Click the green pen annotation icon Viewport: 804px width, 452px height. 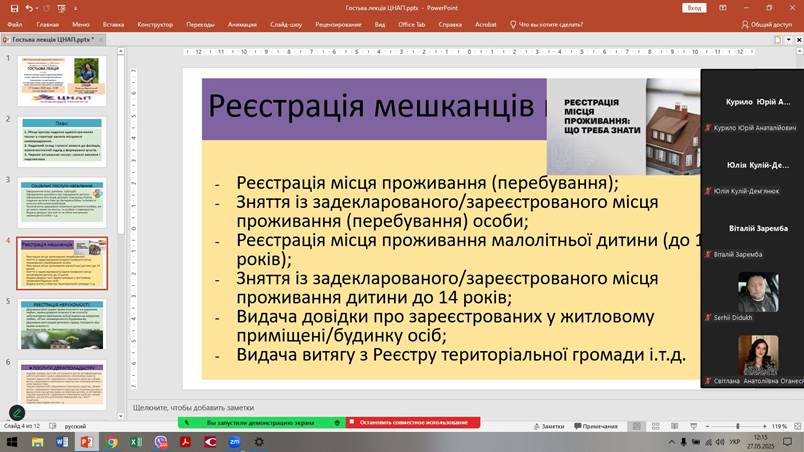pos(17,412)
